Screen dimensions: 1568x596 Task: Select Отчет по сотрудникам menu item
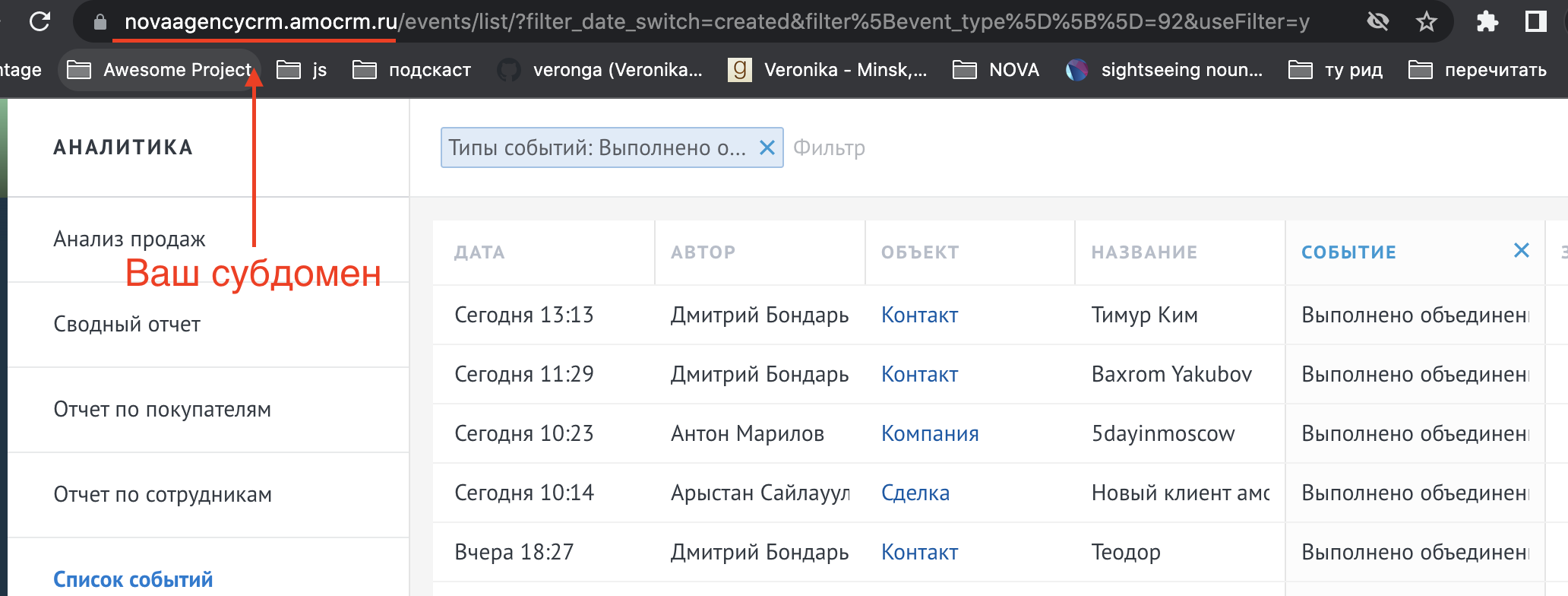click(163, 494)
